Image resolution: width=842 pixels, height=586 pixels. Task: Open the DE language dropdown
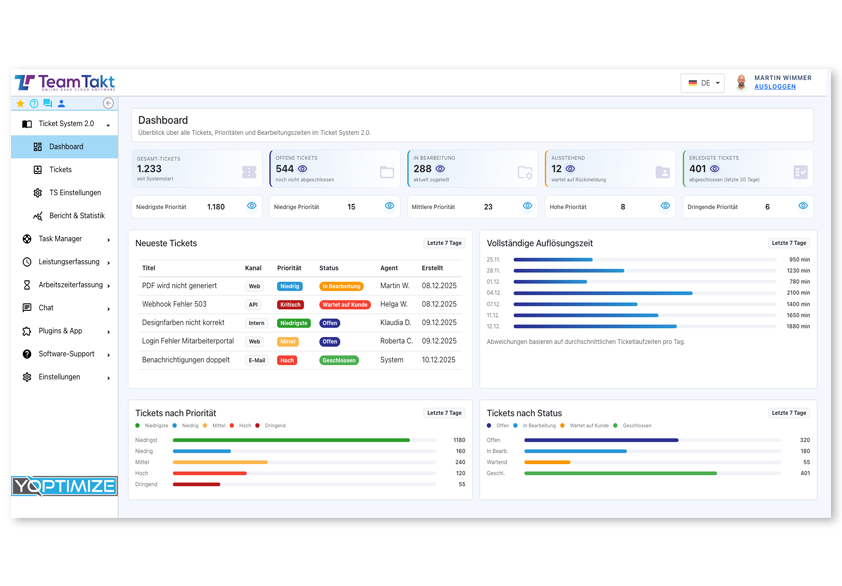point(702,83)
